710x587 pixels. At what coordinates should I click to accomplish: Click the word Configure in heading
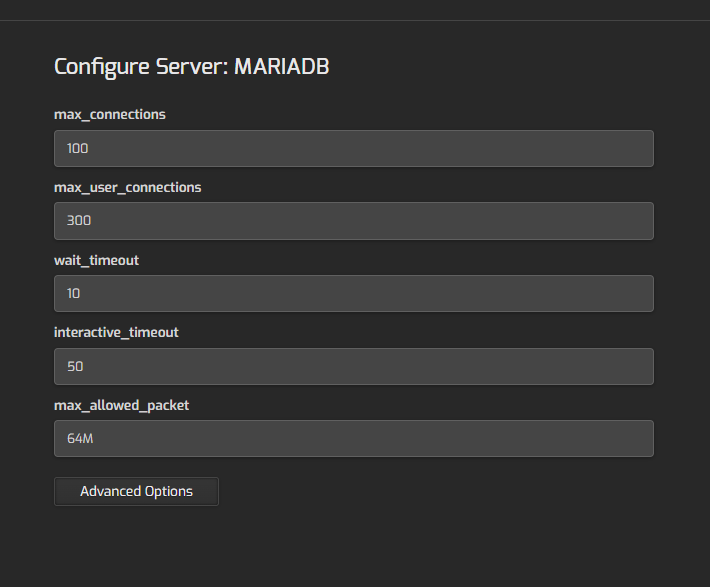102,67
